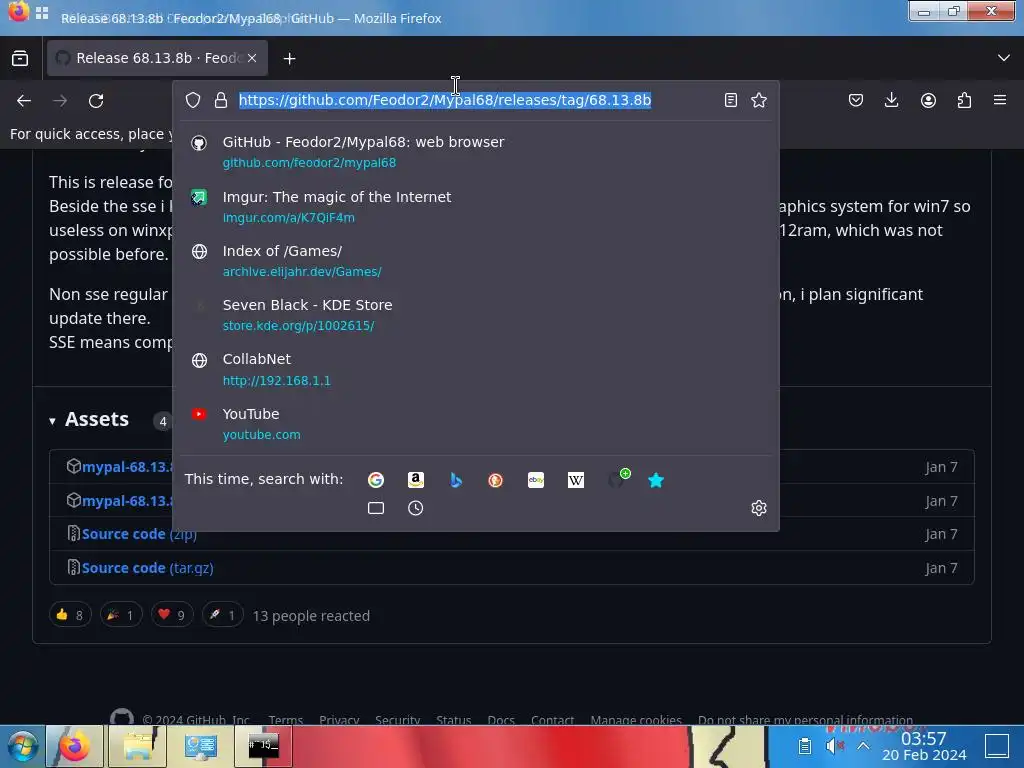Search this time with DuckDuckGo
The image size is (1024, 768).
[x=496, y=480]
